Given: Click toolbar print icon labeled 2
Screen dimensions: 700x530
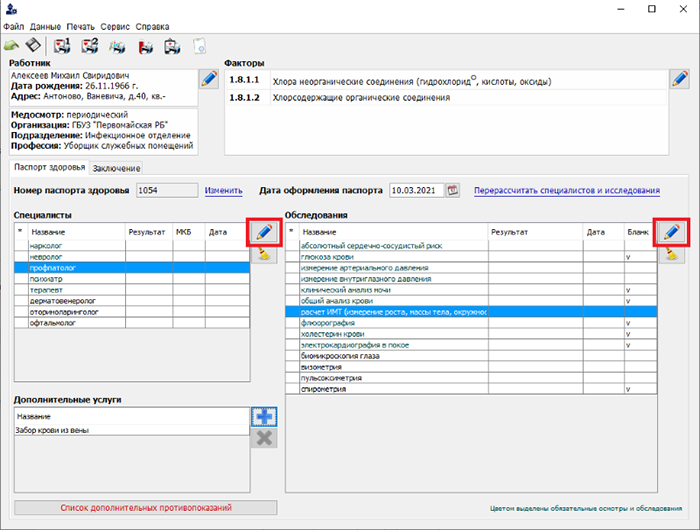Looking at the screenshot, I should [x=90, y=45].
